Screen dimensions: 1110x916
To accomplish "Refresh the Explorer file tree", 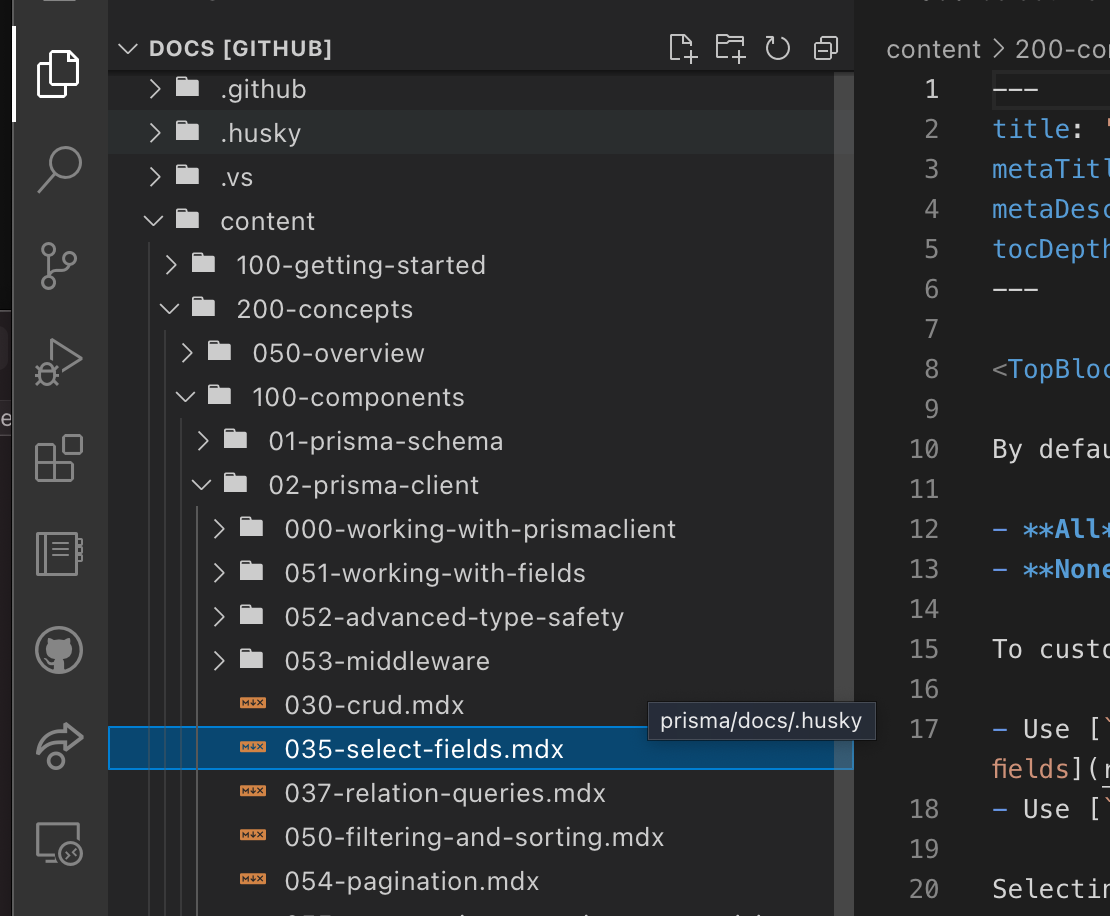I will [778, 47].
